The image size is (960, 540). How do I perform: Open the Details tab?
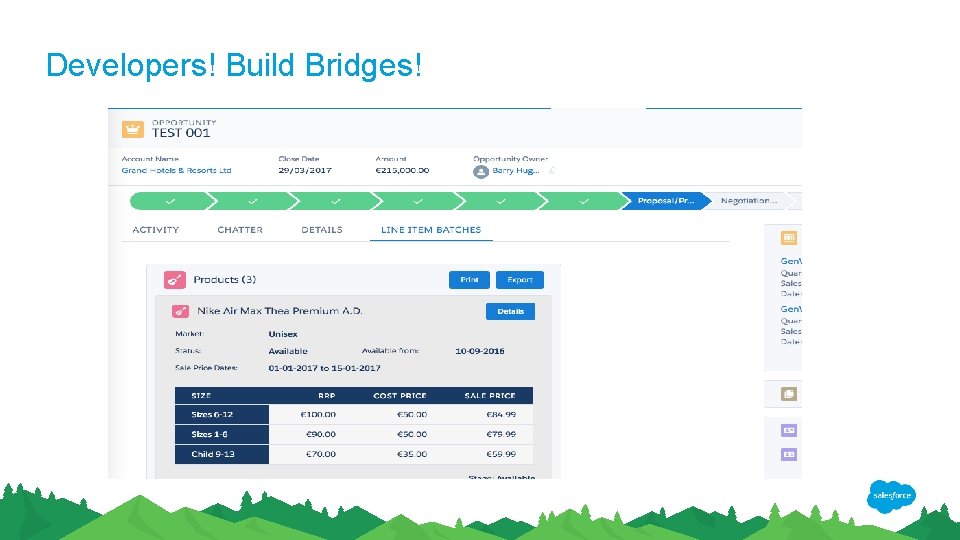[x=322, y=230]
